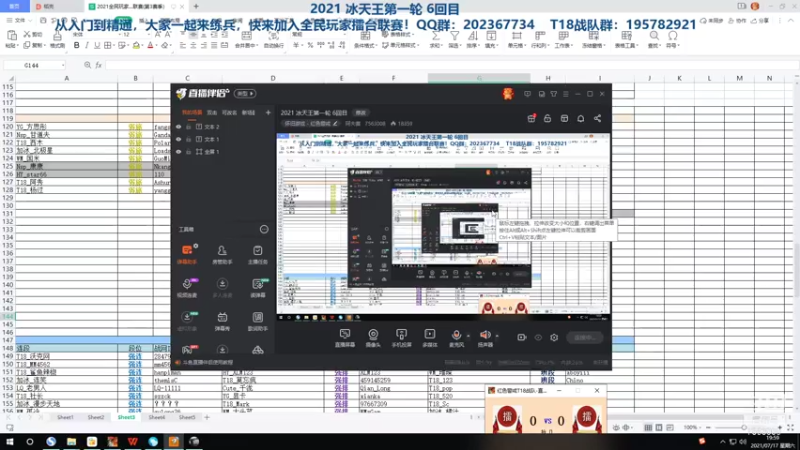Toggle visibility of the 全屏 1 source

[179, 152]
